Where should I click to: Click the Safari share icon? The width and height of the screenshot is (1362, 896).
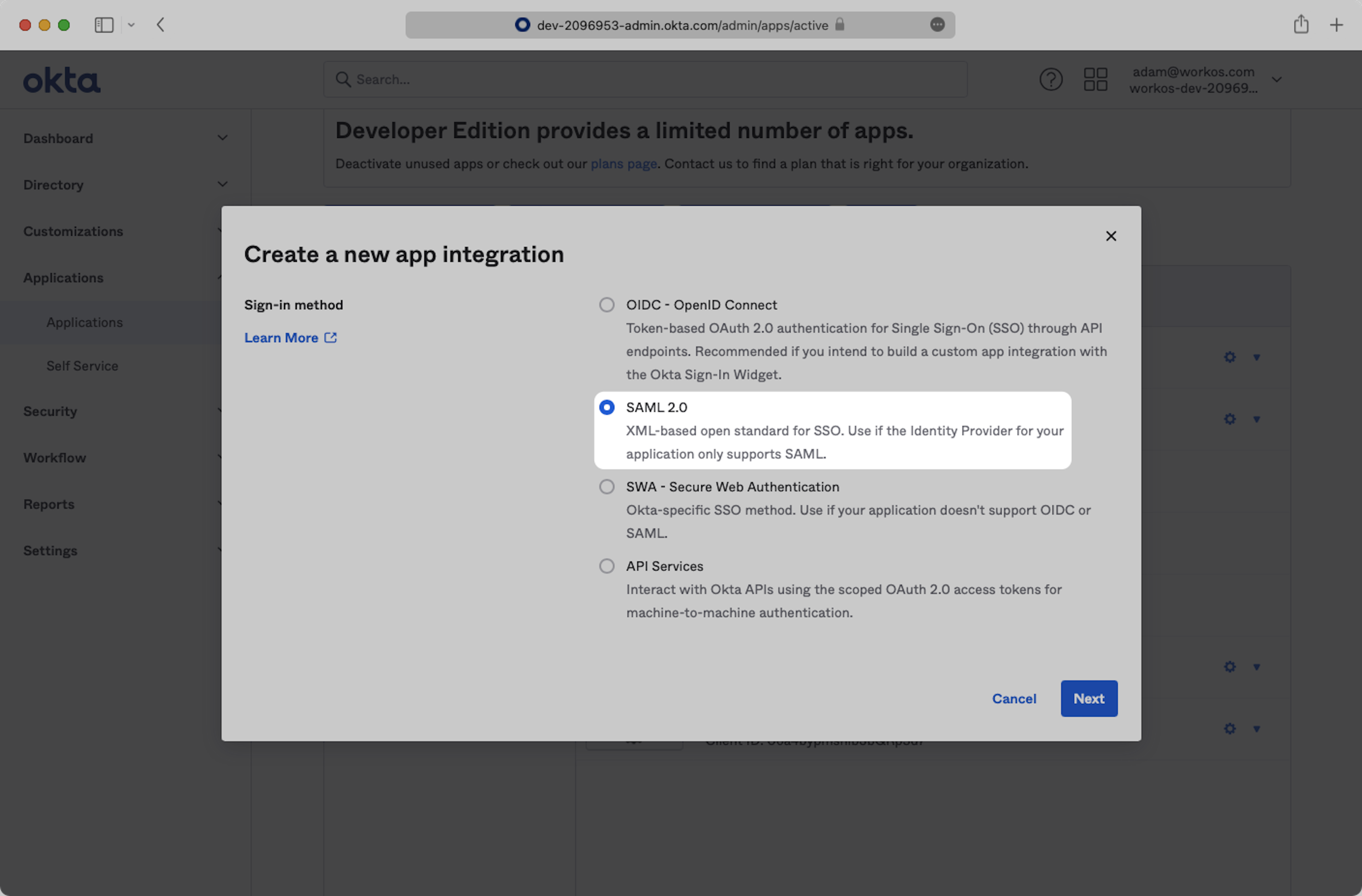click(x=1301, y=24)
